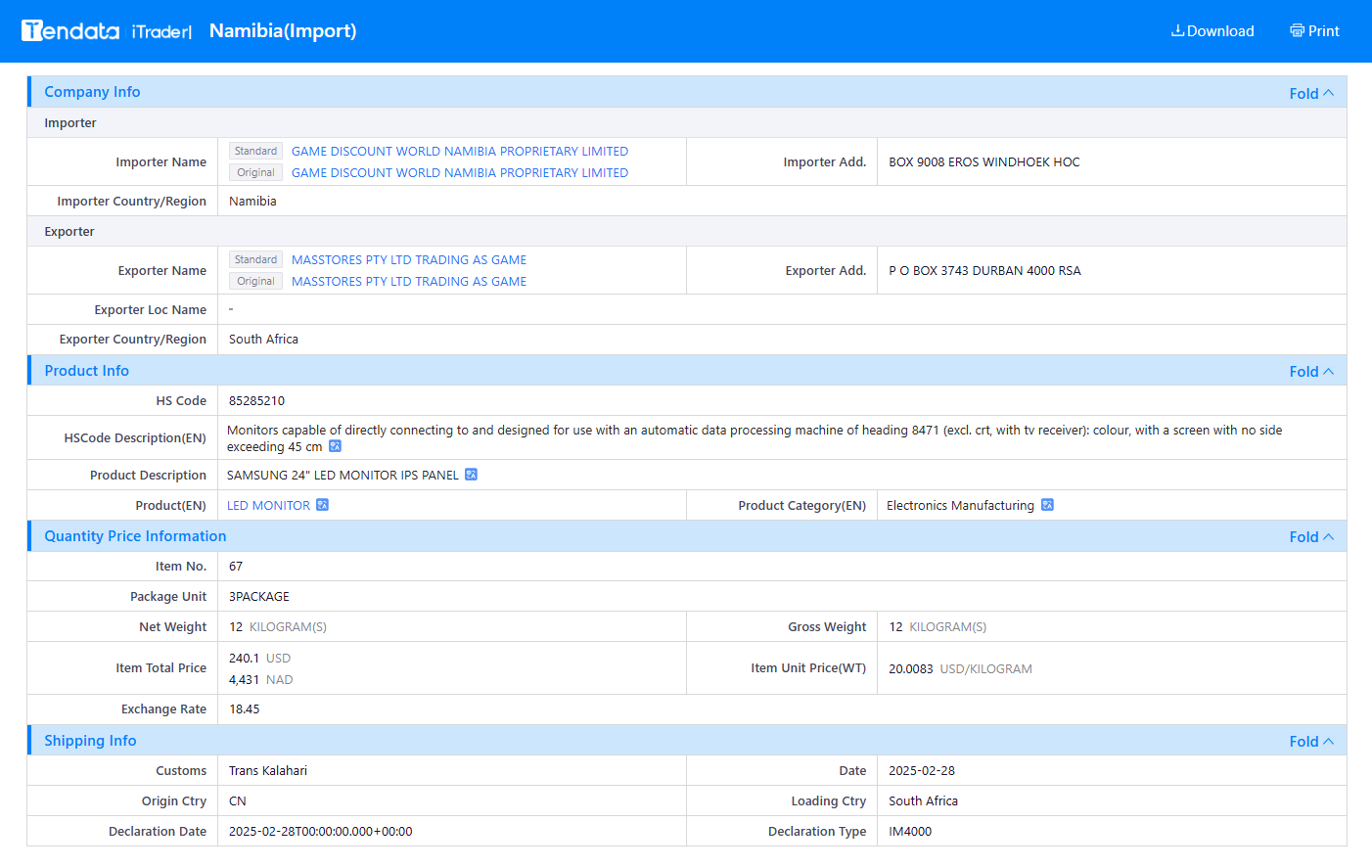Click the Shipping Info section heading
The width and height of the screenshot is (1372, 868).
click(x=90, y=740)
